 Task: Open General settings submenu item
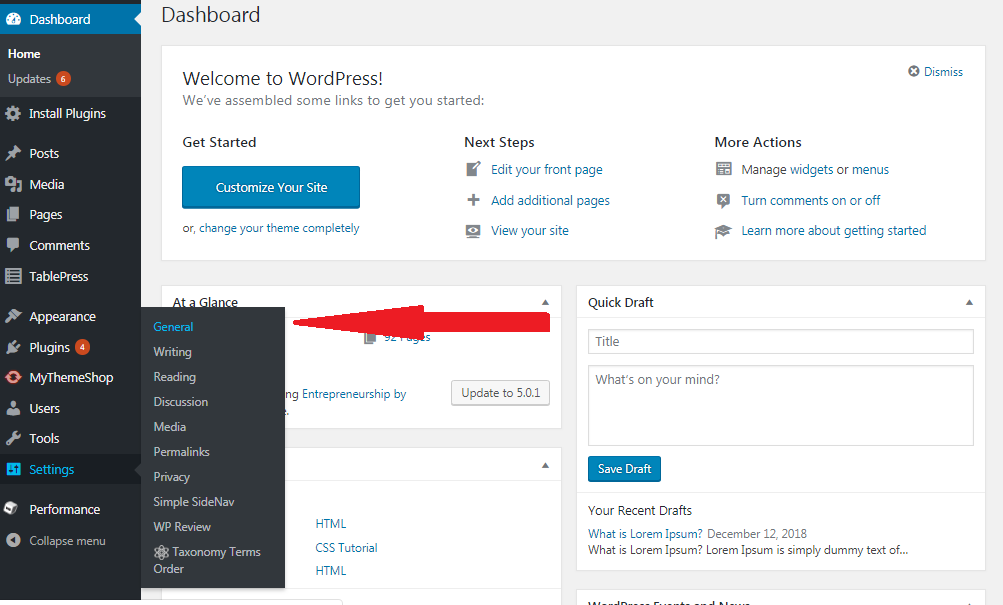coord(173,327)
